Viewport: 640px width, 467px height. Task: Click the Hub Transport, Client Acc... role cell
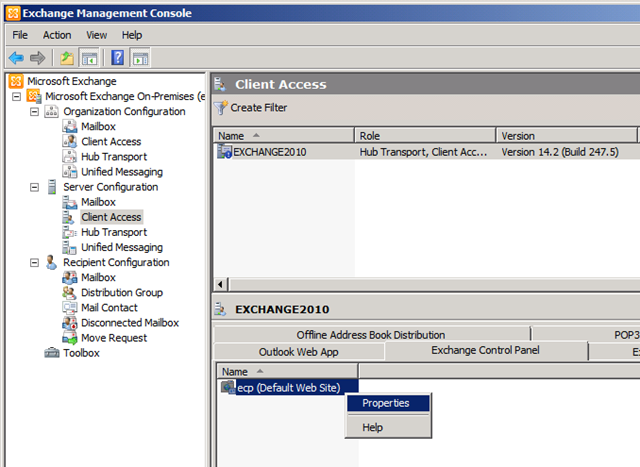[x=423, y=152]
